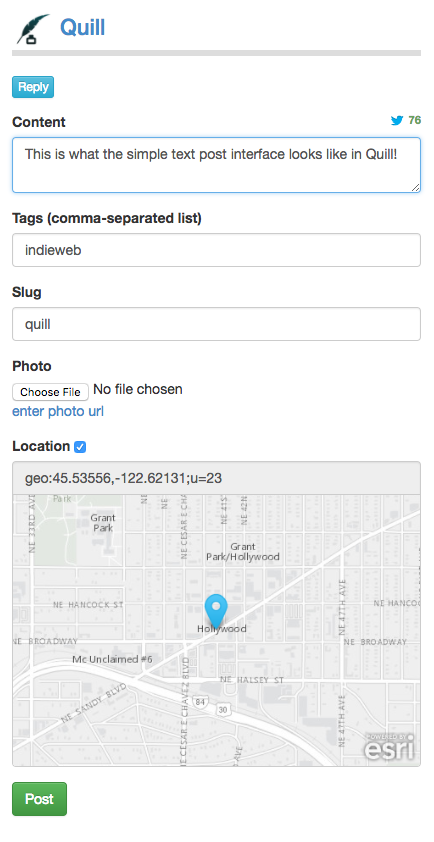Click the Quill feather and ink logo

point(33,29)
